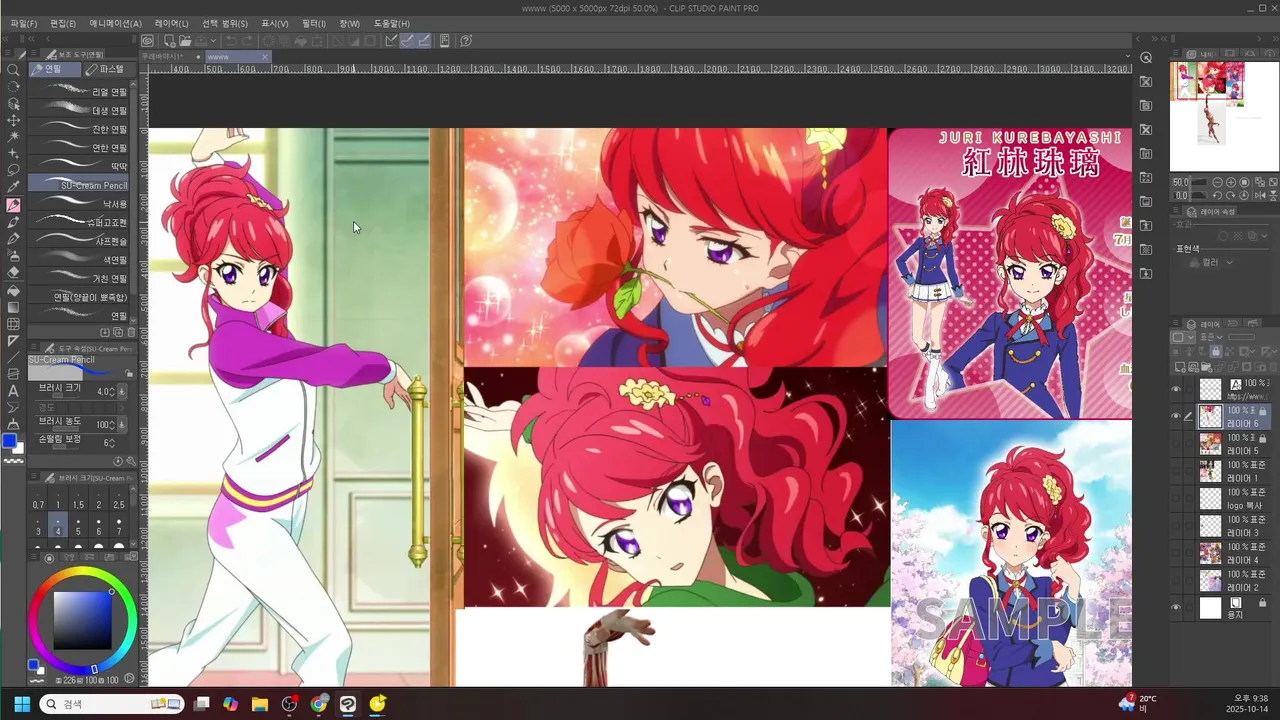Show the 레이어 2 layer
Image resolution: width=1280 pixels, height=720 pixels.
[1176, 580]
